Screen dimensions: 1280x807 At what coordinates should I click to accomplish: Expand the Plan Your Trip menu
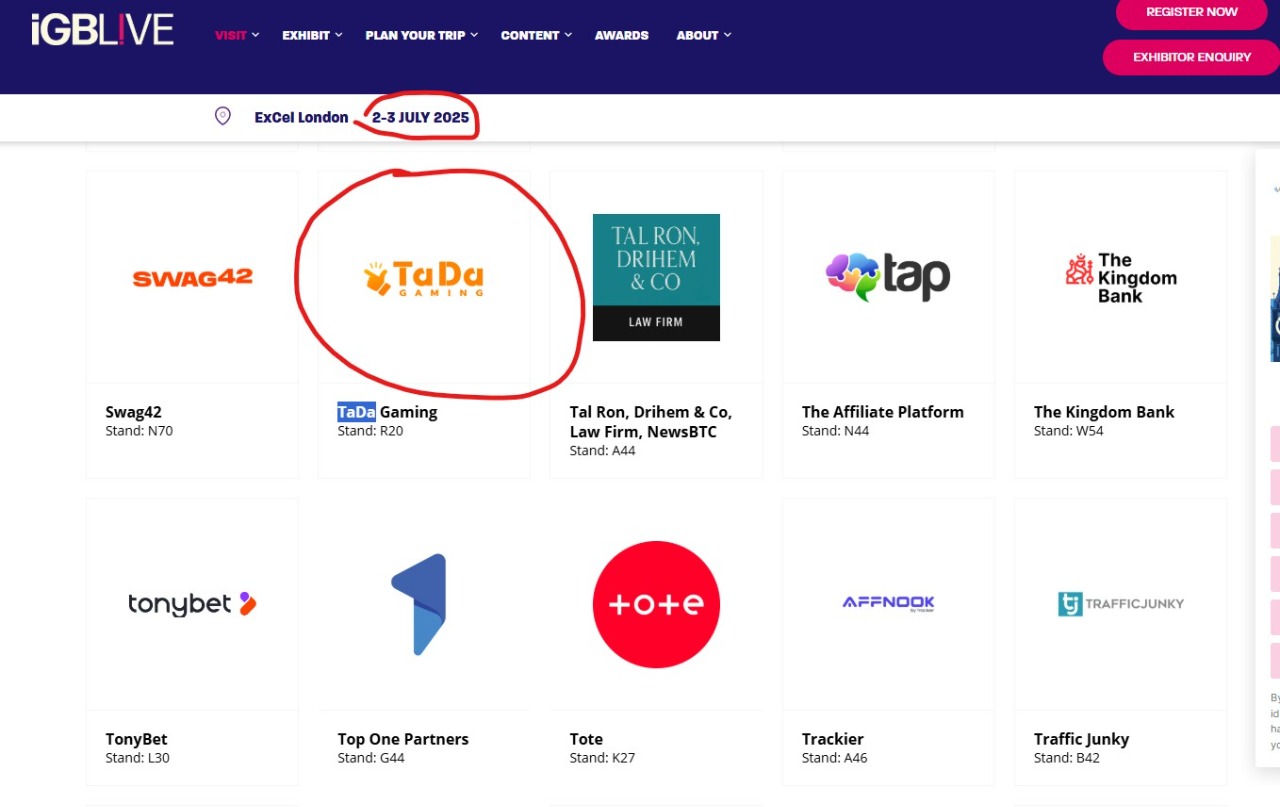[422, 35]
